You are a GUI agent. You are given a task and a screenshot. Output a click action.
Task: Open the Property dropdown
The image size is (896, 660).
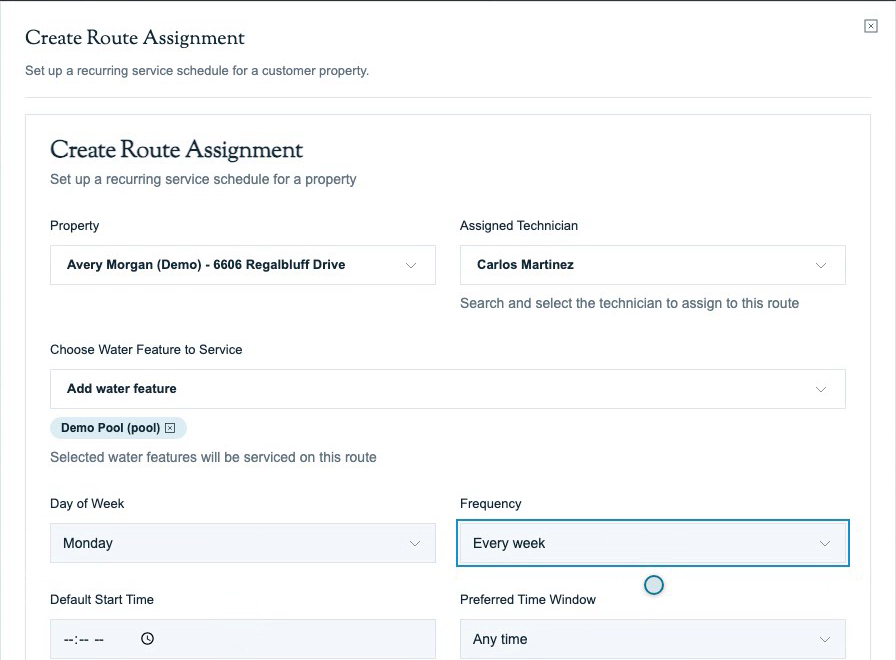click(243, 265)
